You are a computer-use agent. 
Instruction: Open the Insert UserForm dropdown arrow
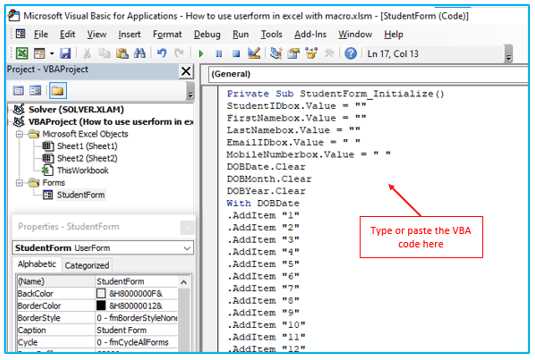(52, 54)
